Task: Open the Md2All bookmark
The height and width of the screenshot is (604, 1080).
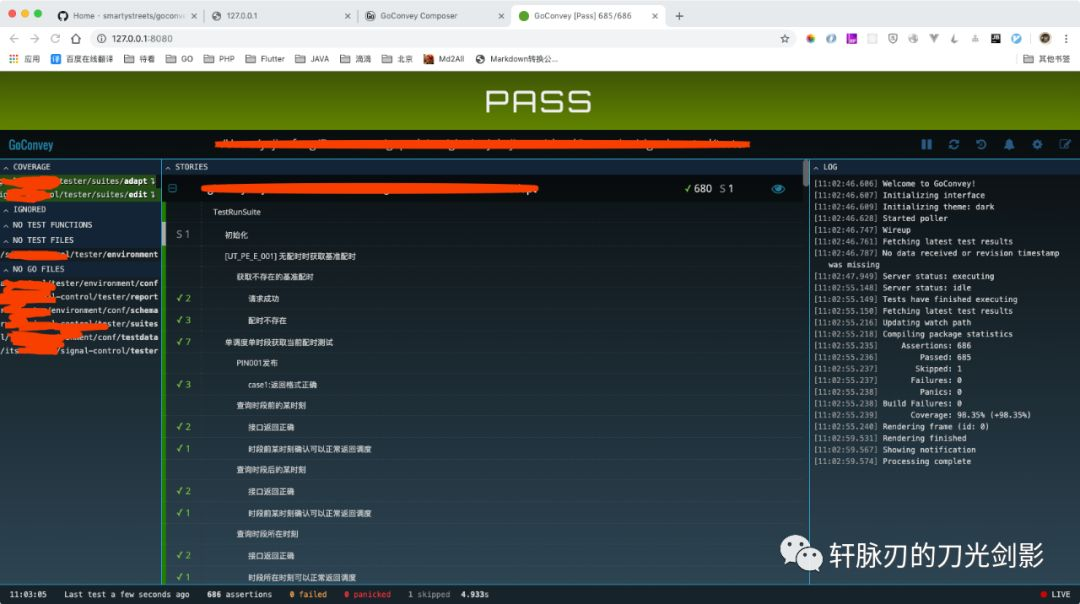Action: (444, 59)
